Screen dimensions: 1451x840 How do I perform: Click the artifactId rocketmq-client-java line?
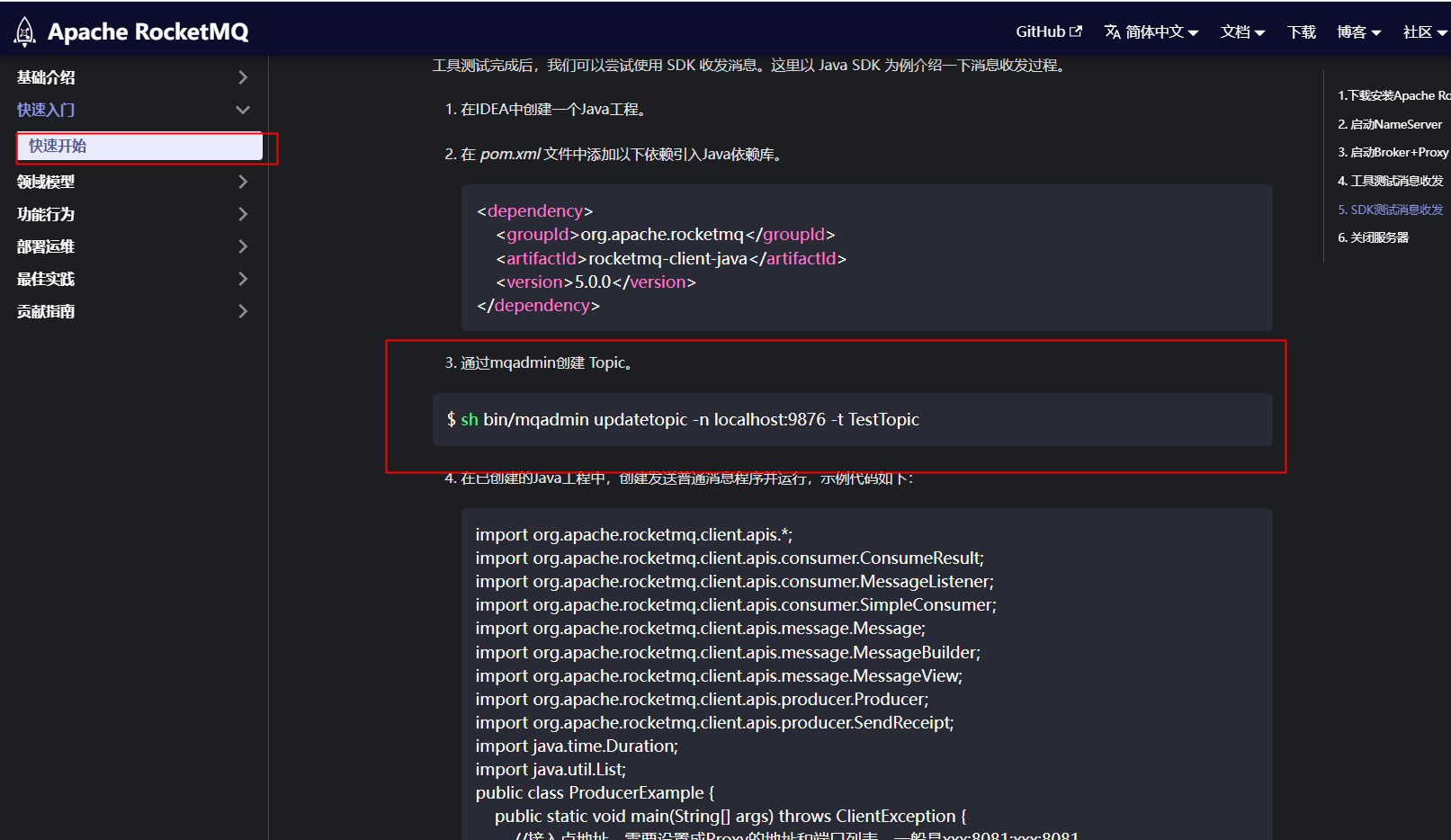[x=671, y=258]
